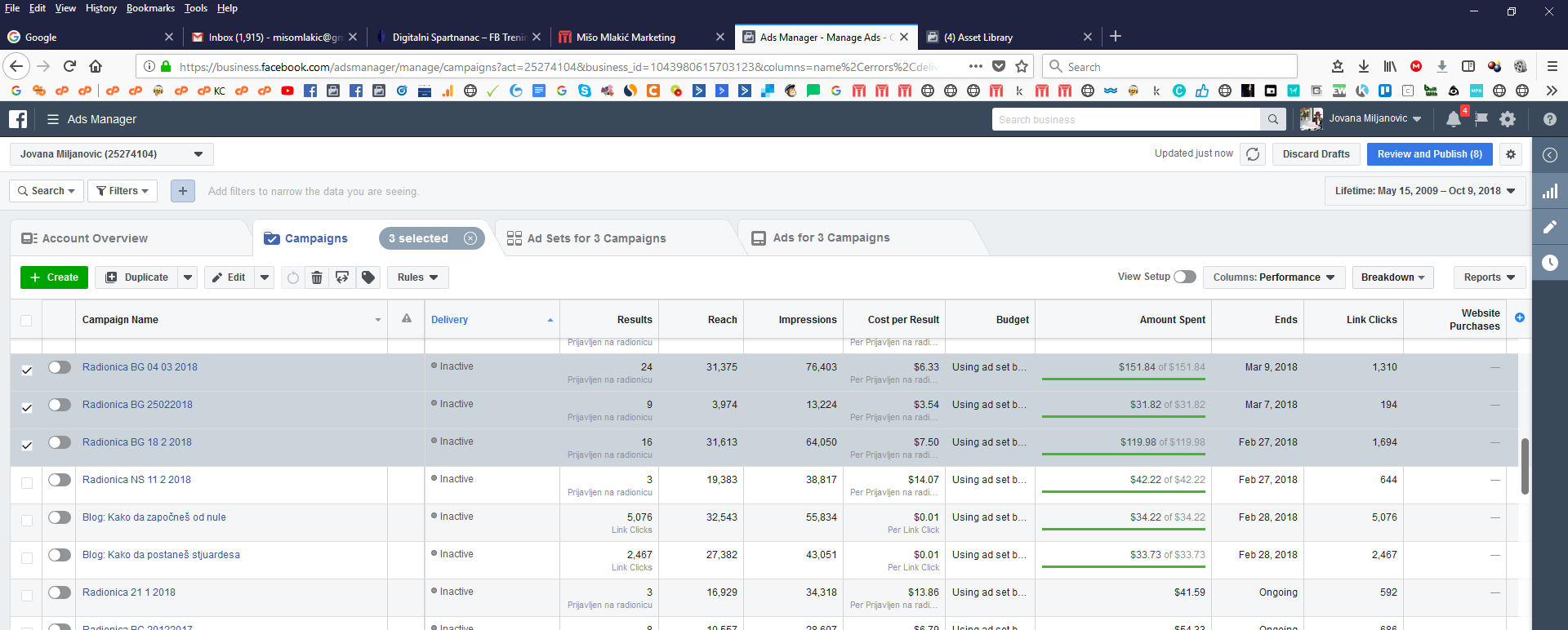
Task: Open the Search dropdown
Action: 46,191
